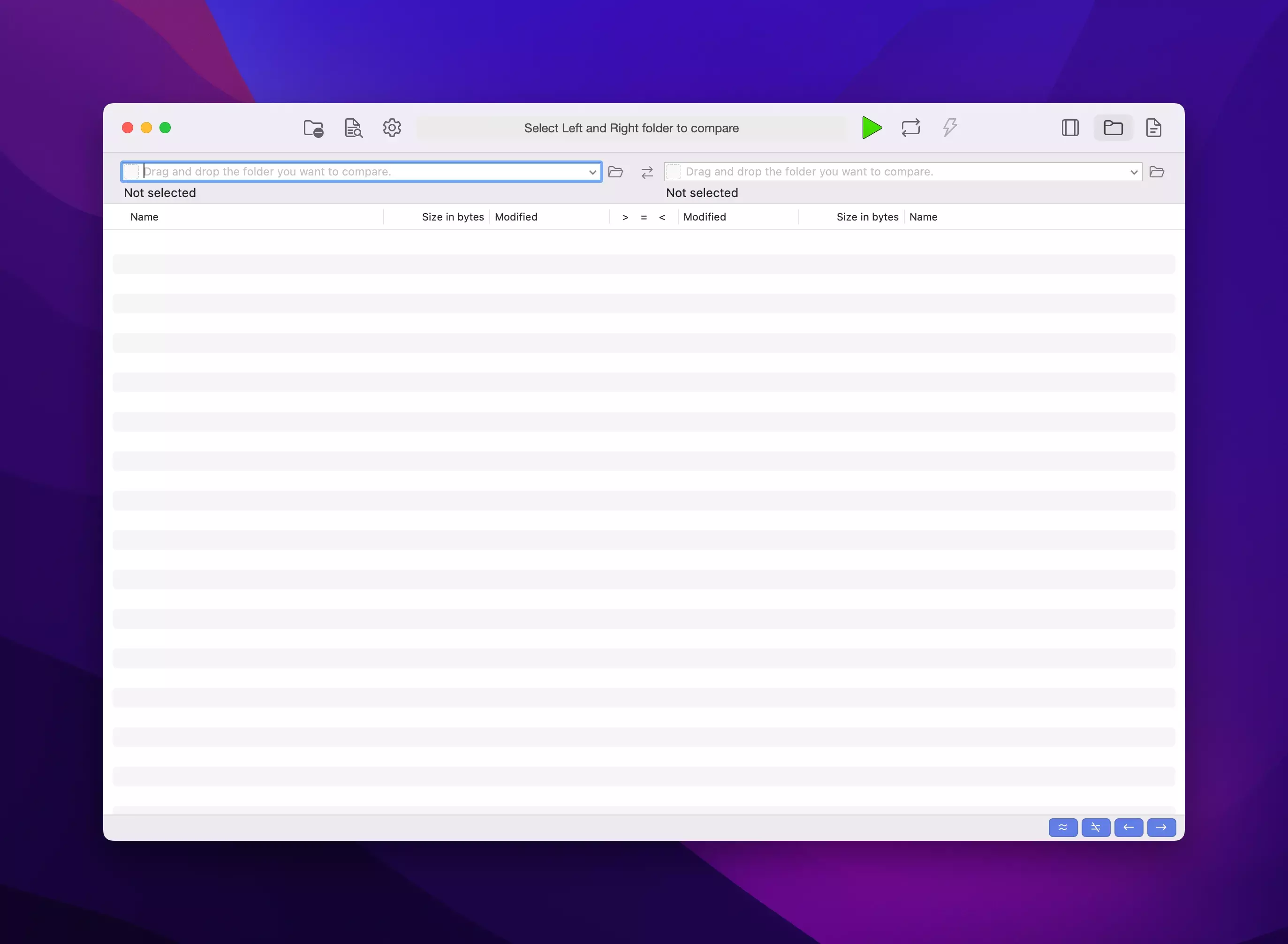Screen dimensions: 1288x944
Task: Sort by left Name column header
Action: point(144,217)
